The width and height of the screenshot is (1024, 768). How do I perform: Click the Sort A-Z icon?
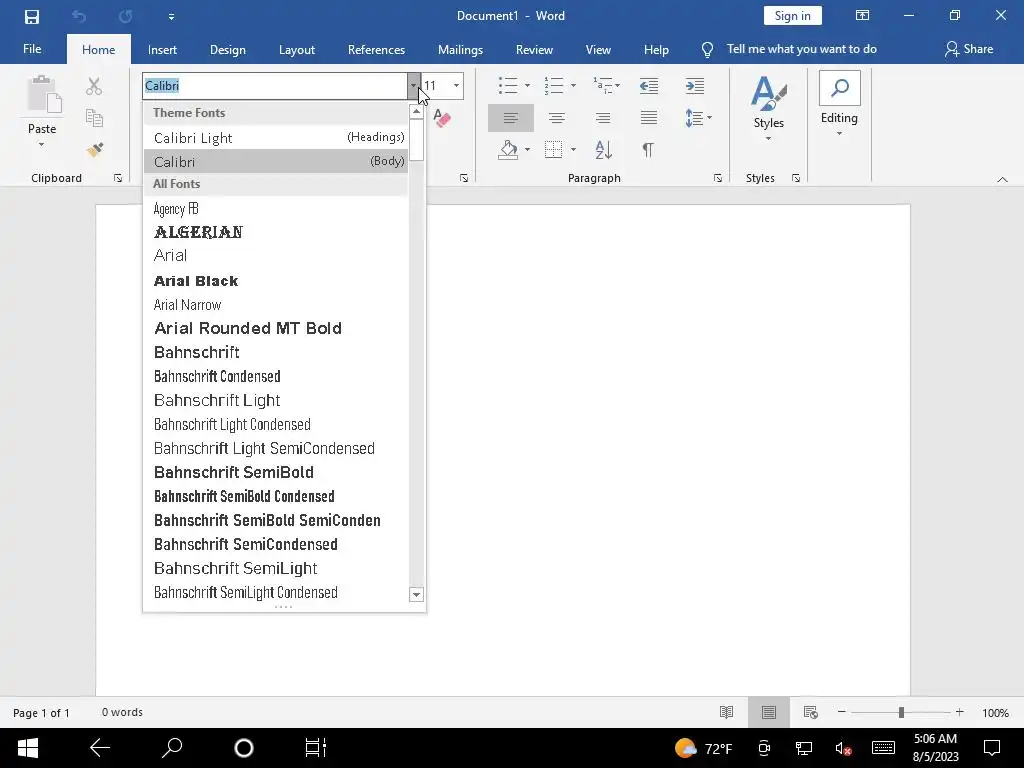[x=603, y=150]
